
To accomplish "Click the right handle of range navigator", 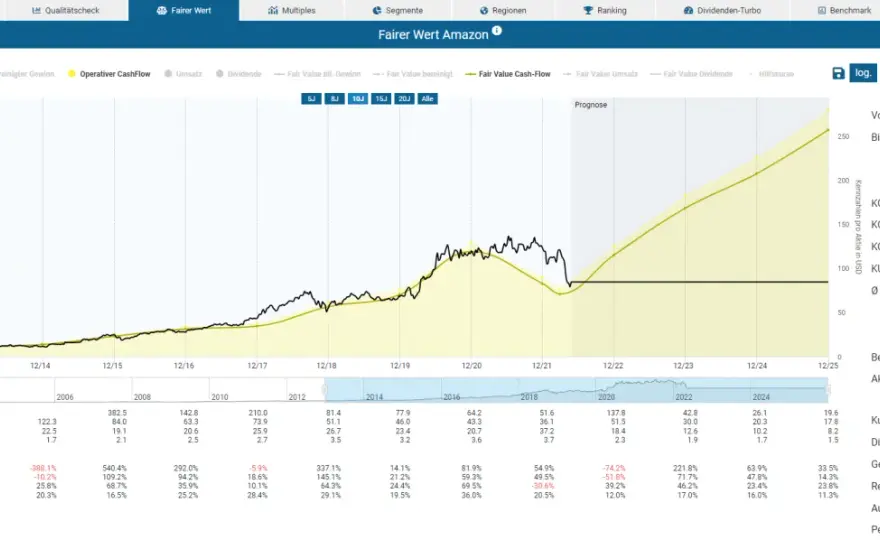I will point(828,390).
